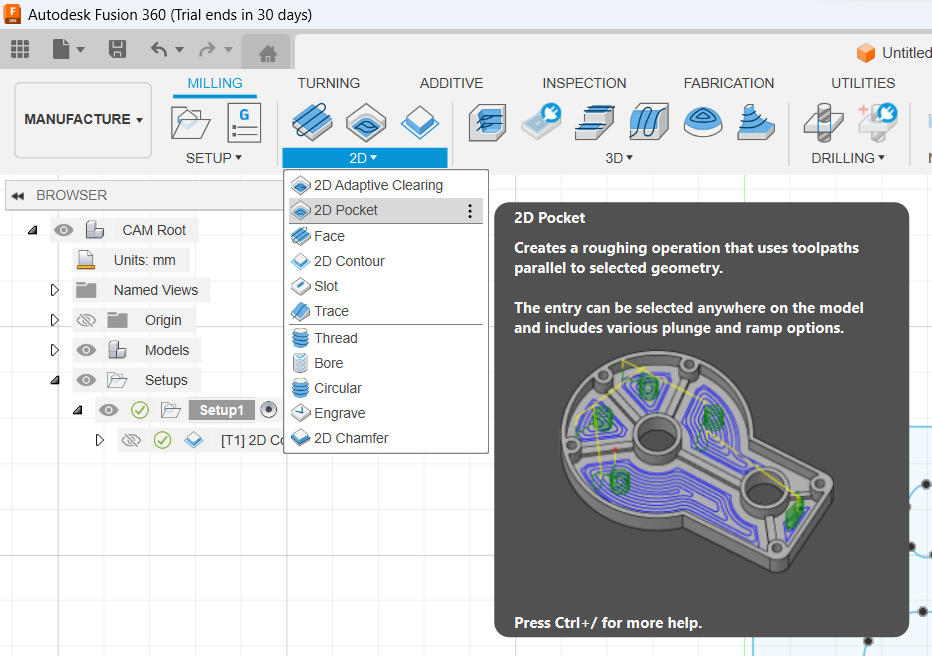Choose 2D Adaptive Clearing from menu
This screenshot has width=932, height=656.
click(x=386, y=185)
